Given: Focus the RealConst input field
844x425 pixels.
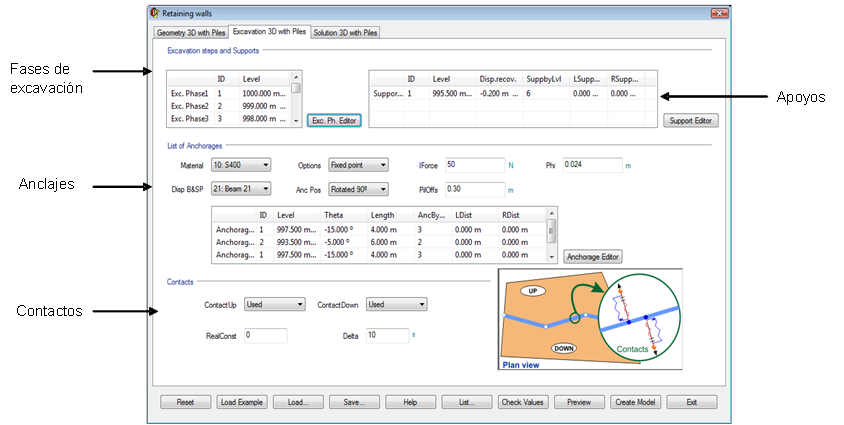Looking at the screenshot, I should pyautogui.click(x=265, y=336).
